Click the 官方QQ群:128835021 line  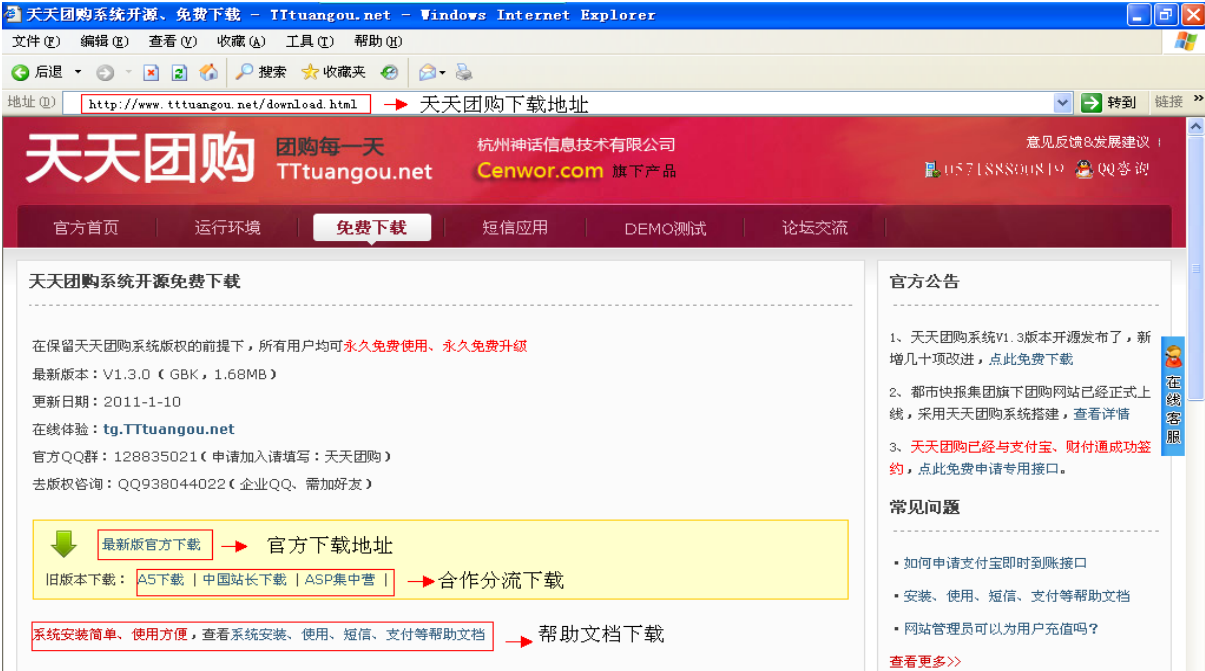[x=212, y=456]
